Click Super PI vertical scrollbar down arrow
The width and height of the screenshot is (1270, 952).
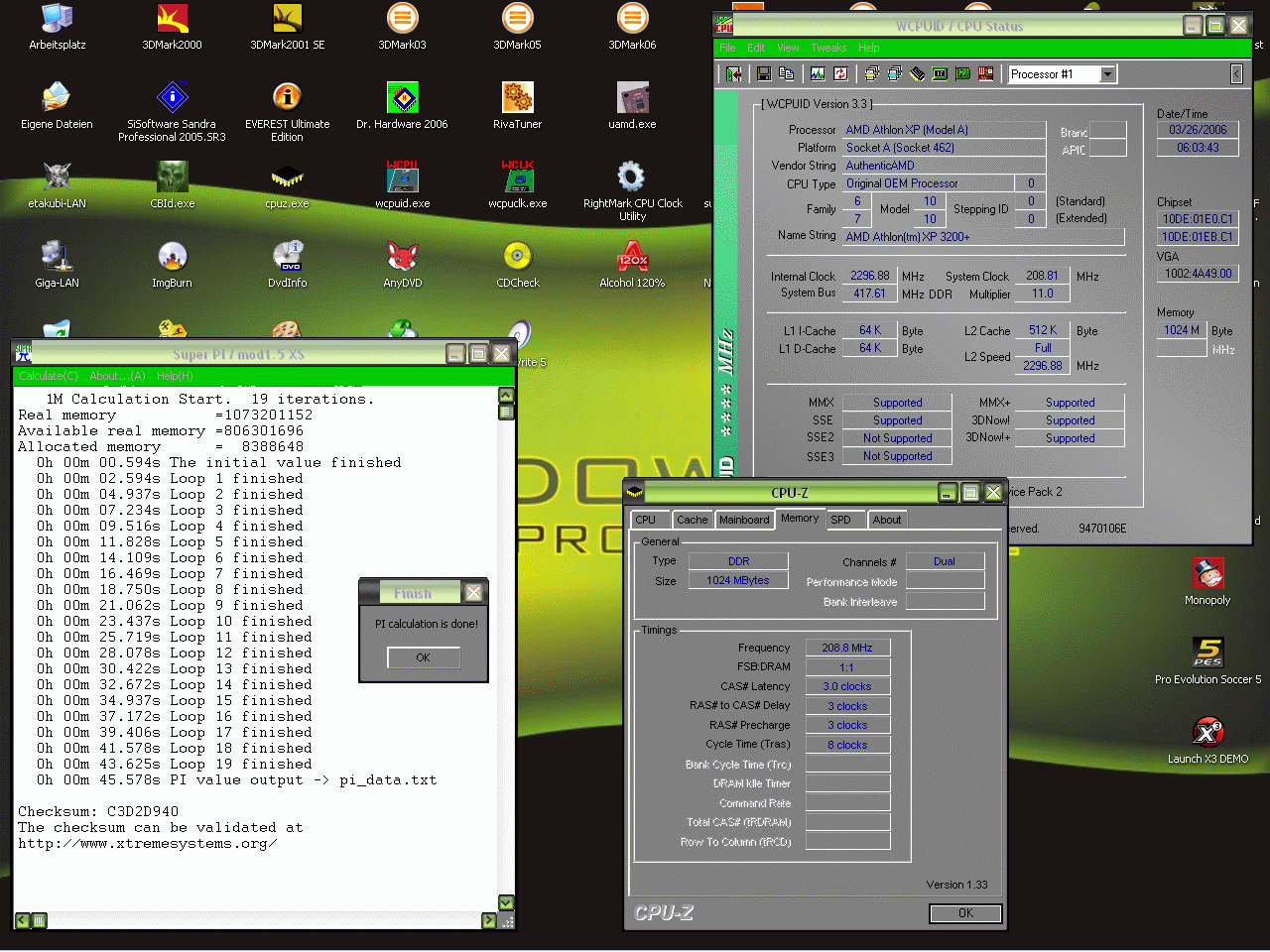pos(506,902)
